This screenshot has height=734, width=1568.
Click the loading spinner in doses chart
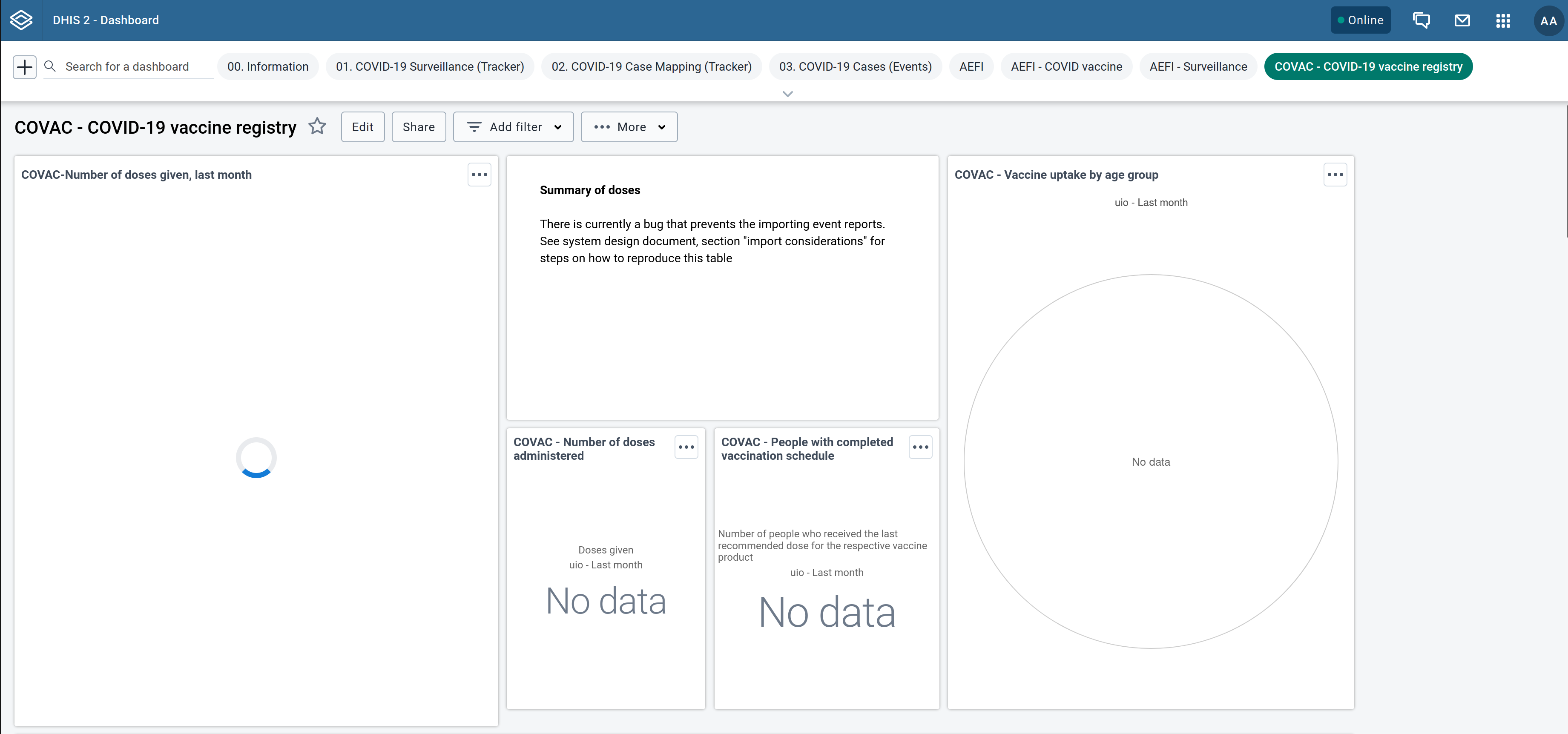point(256,458)
